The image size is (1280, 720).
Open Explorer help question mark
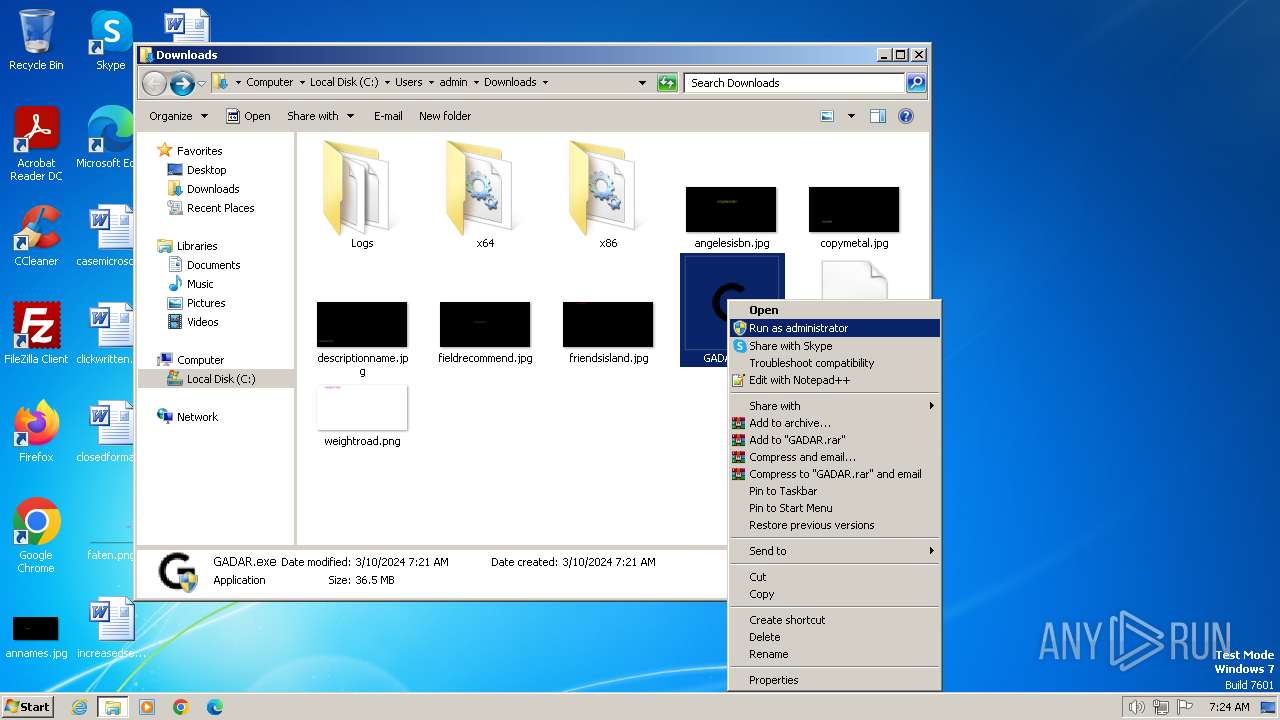point(906,116)
